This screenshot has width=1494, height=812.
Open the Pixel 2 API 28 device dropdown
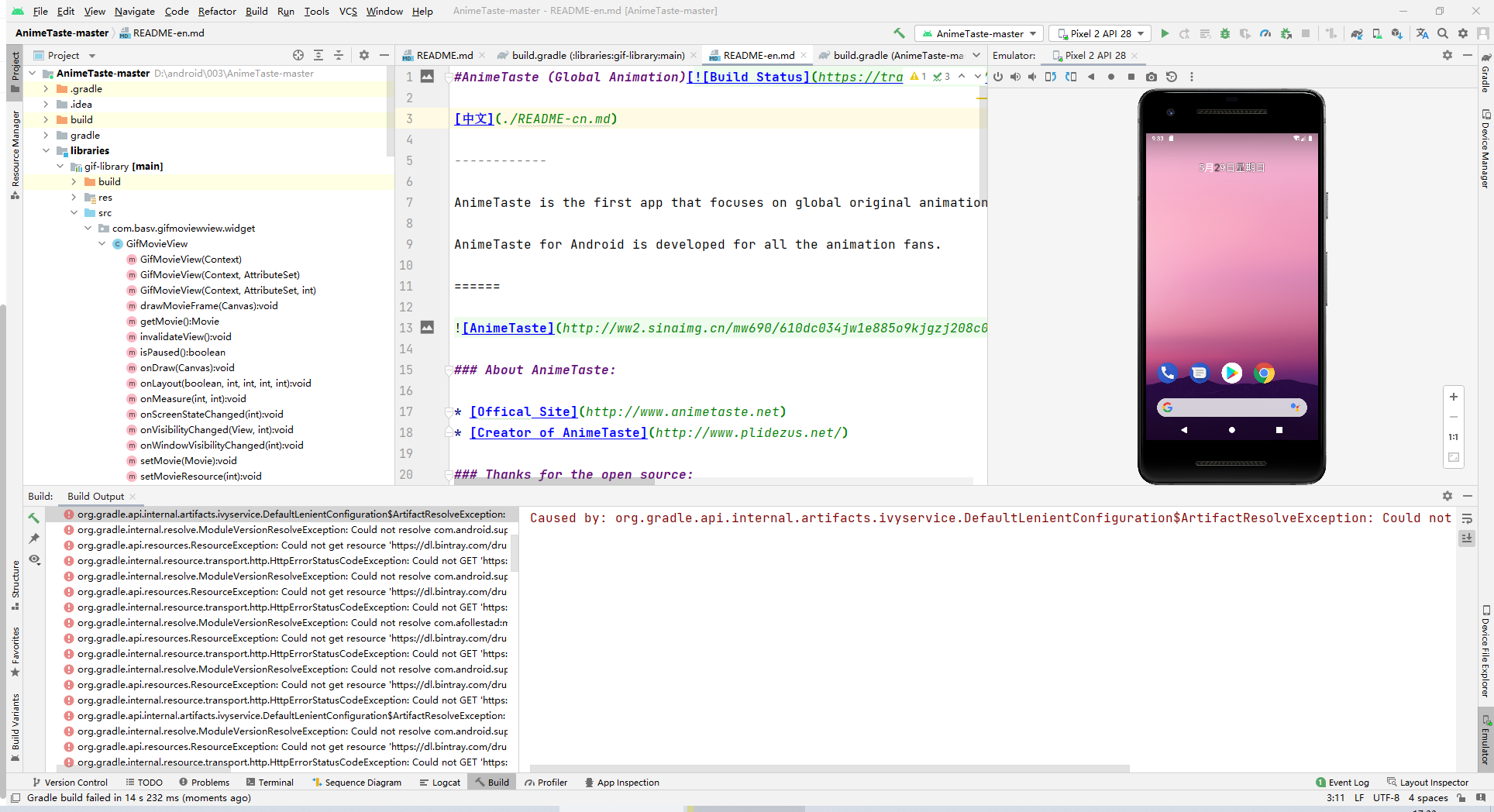click(1099, 33)
